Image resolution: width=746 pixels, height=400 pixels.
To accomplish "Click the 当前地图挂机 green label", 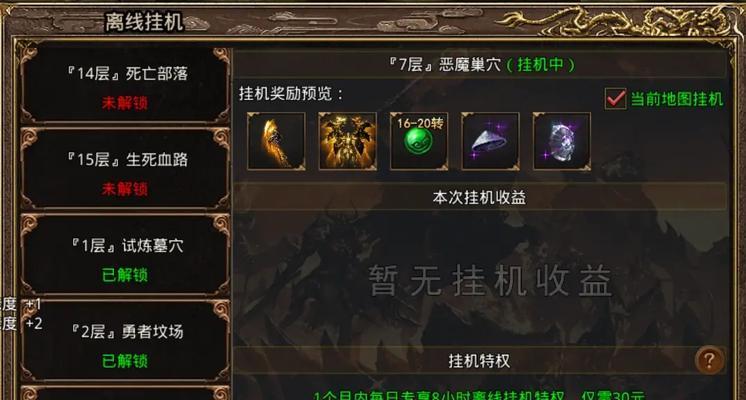I will pos(677,99).
